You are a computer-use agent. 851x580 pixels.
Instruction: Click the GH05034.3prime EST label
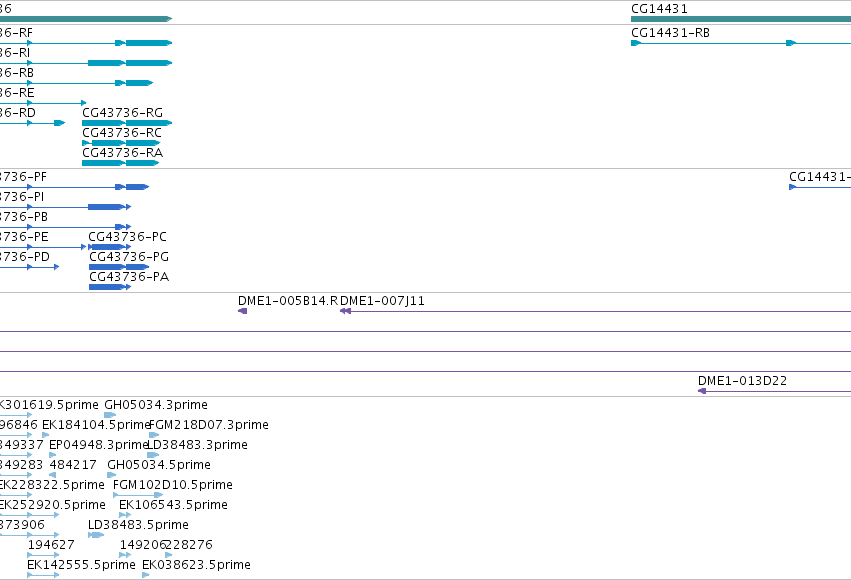pos(156,405)
